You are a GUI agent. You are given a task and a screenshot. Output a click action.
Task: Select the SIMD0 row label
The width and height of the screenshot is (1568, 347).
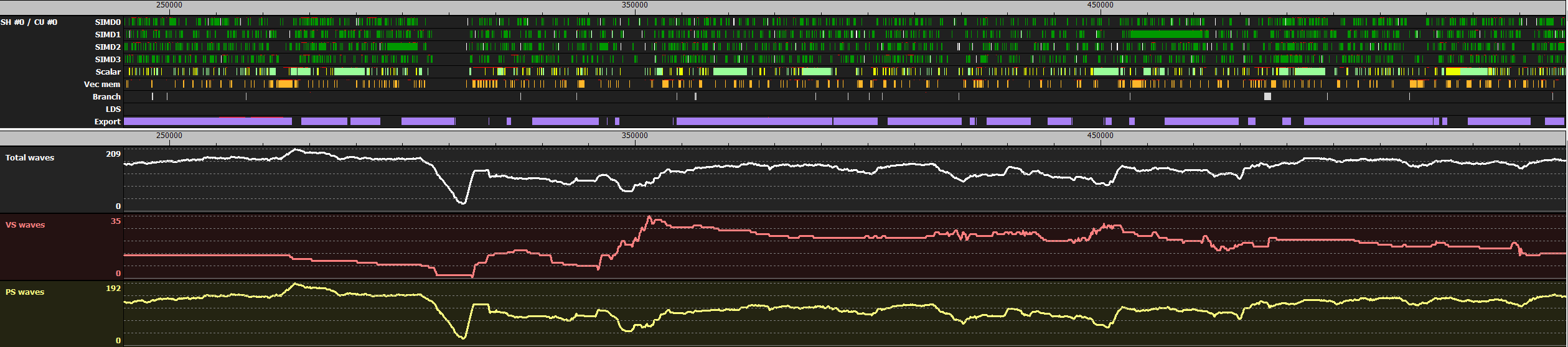pyautogui.click(x=107, y=22)
